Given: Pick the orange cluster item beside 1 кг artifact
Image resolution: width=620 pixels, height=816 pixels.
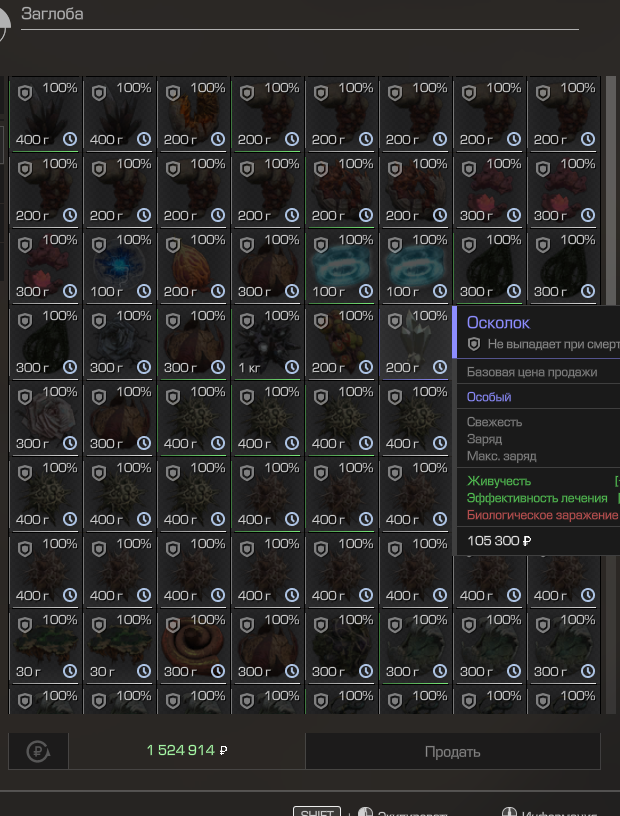Looking at the screenshot, I should point(342,342).
